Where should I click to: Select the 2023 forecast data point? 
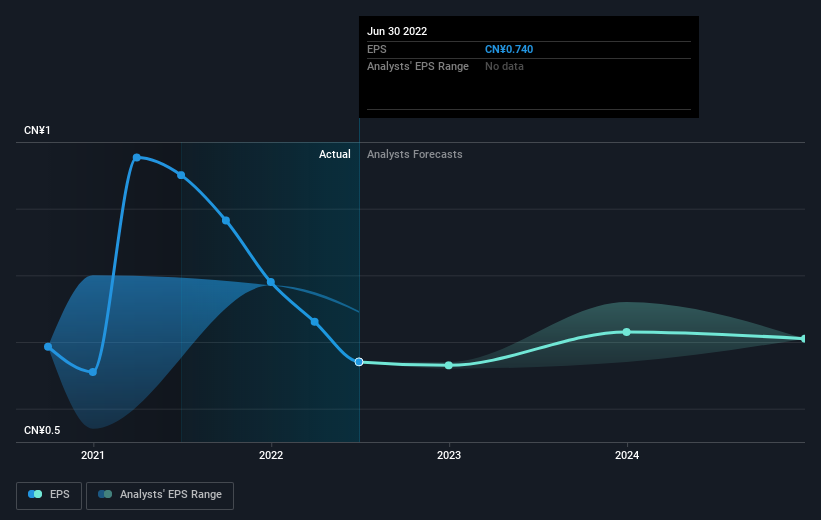coord(449,366)
